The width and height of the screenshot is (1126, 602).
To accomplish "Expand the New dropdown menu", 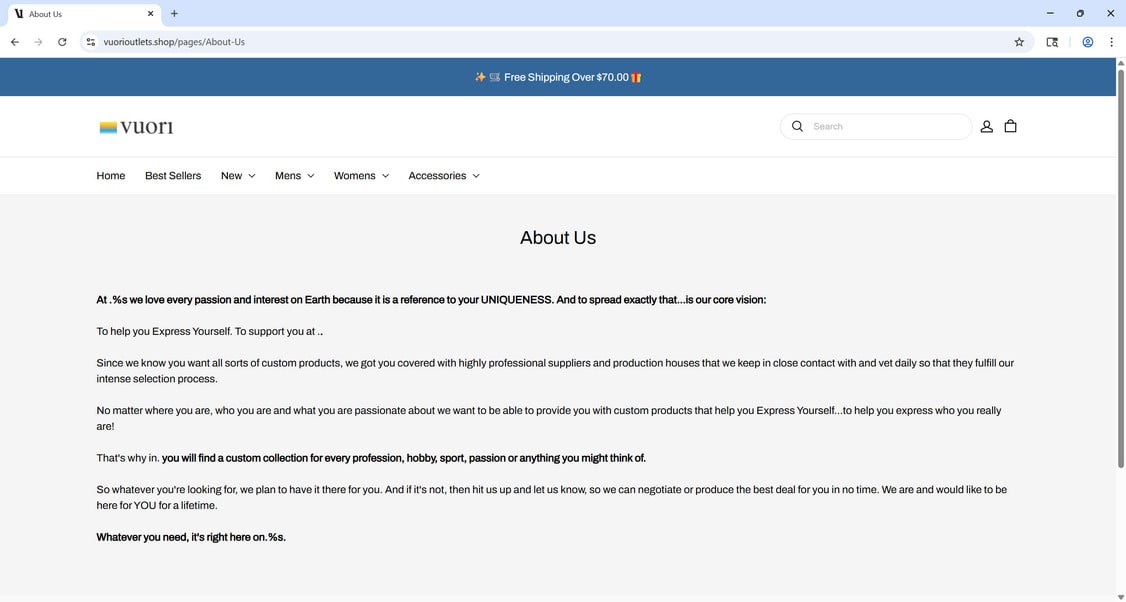I will point(238,176).
